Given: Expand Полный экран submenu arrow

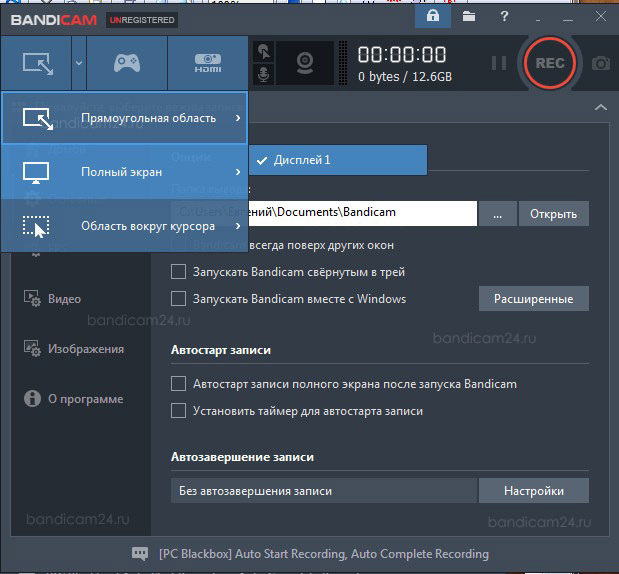Looking at the screenshot, I should click(x=238, y=172).
